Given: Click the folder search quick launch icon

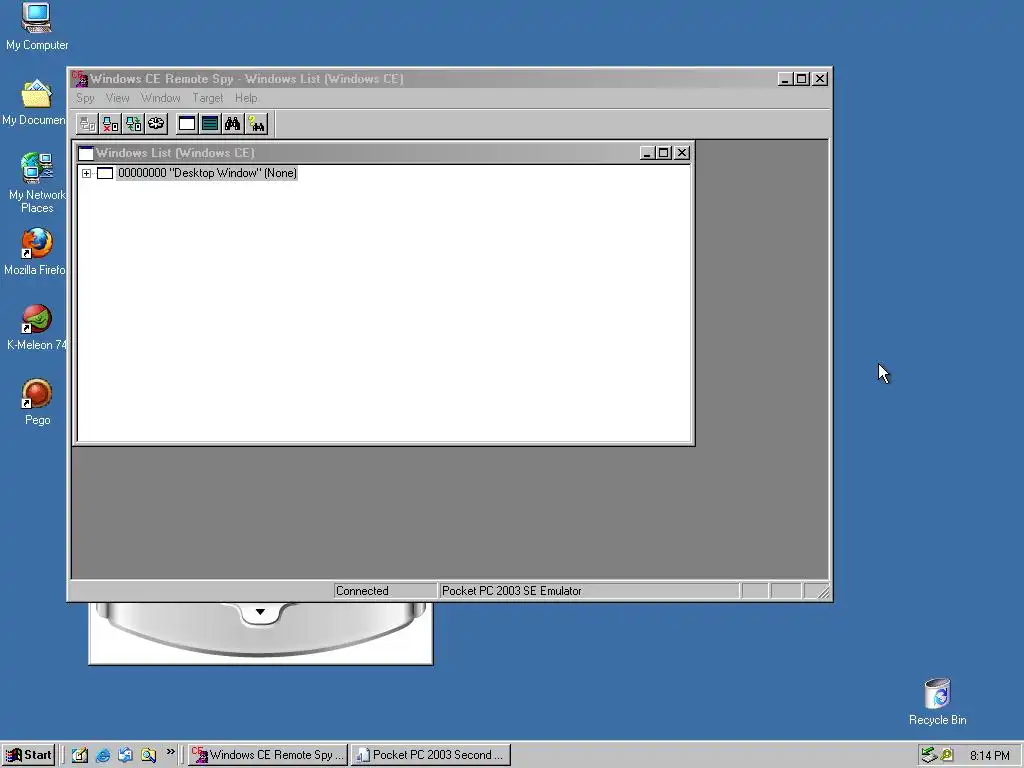Looking at the screenshot, I should [148, 755].
